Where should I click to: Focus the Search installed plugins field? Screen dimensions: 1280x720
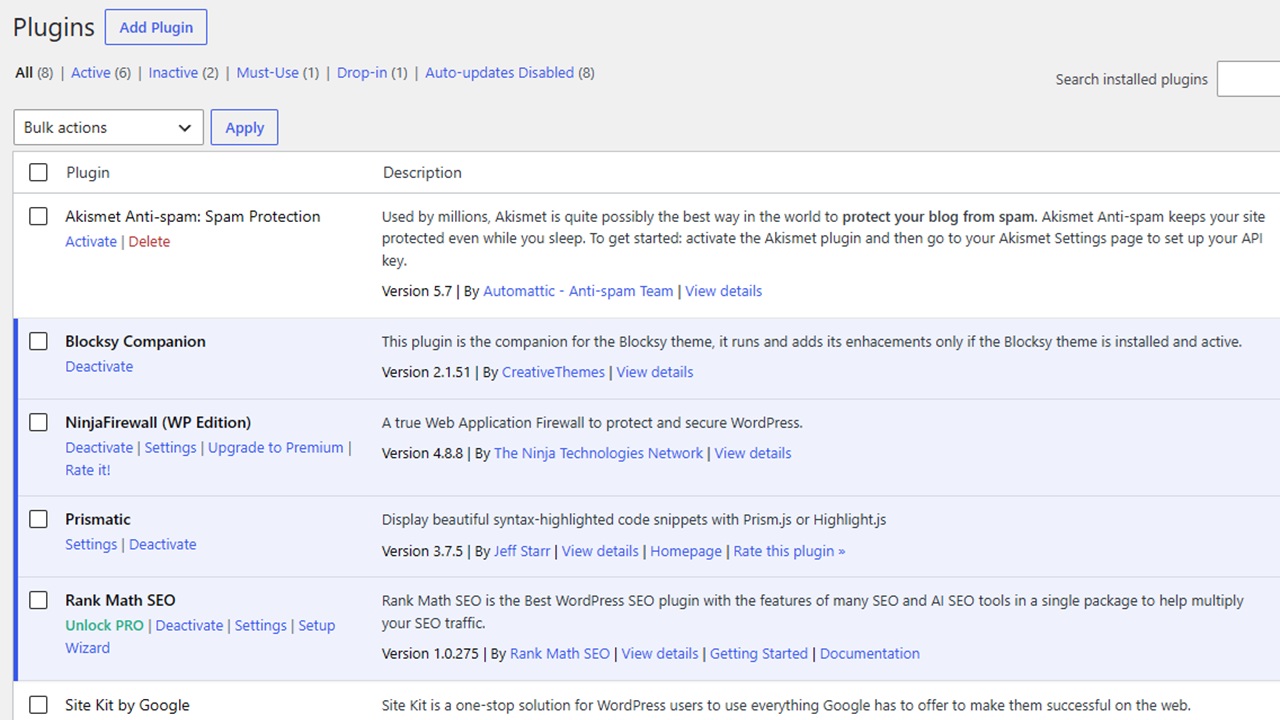click(1248, 79)
